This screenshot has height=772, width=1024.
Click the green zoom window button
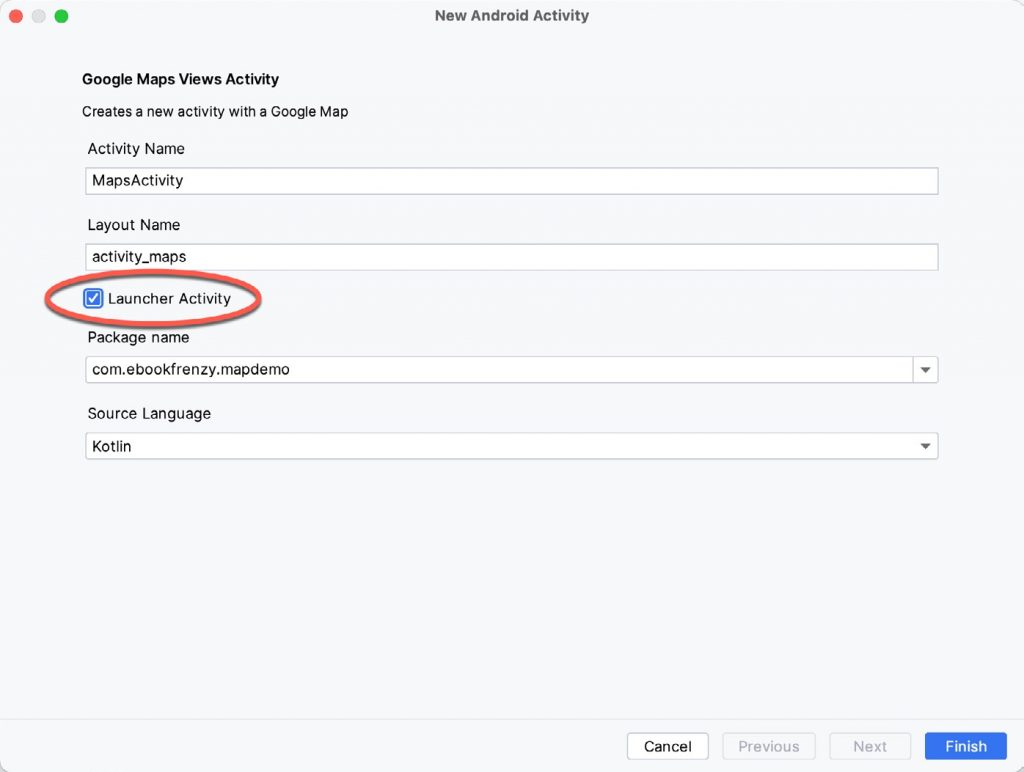click(x=61, y=16)
